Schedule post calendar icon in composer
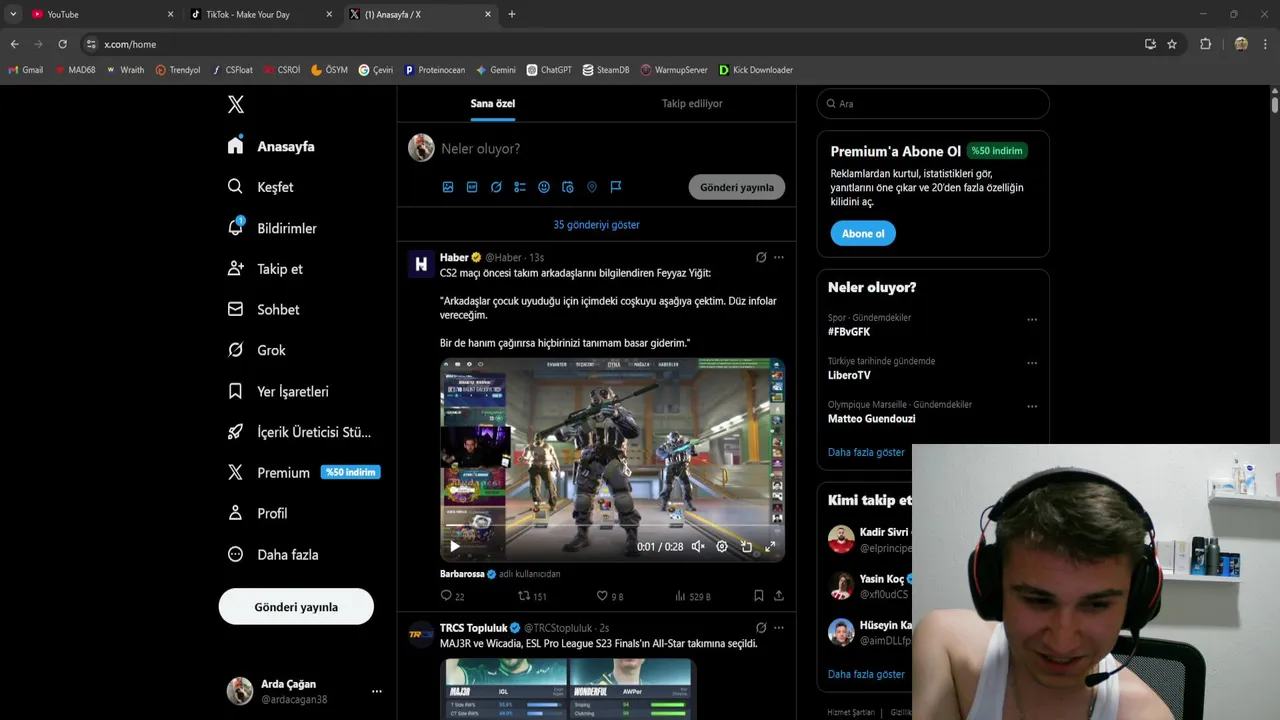The width and height of the screenshot is (1280, 720). pyautogui.click(x=568, y=187)
